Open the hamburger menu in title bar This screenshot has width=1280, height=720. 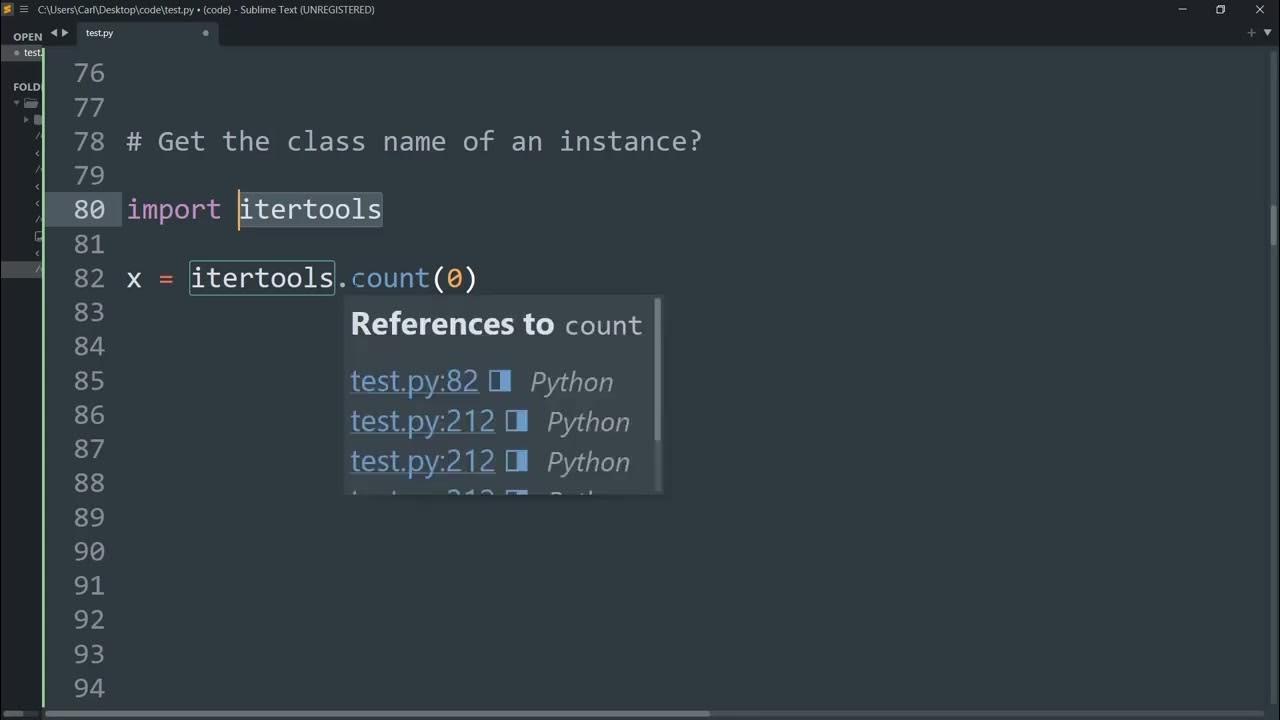click(23, 10)
